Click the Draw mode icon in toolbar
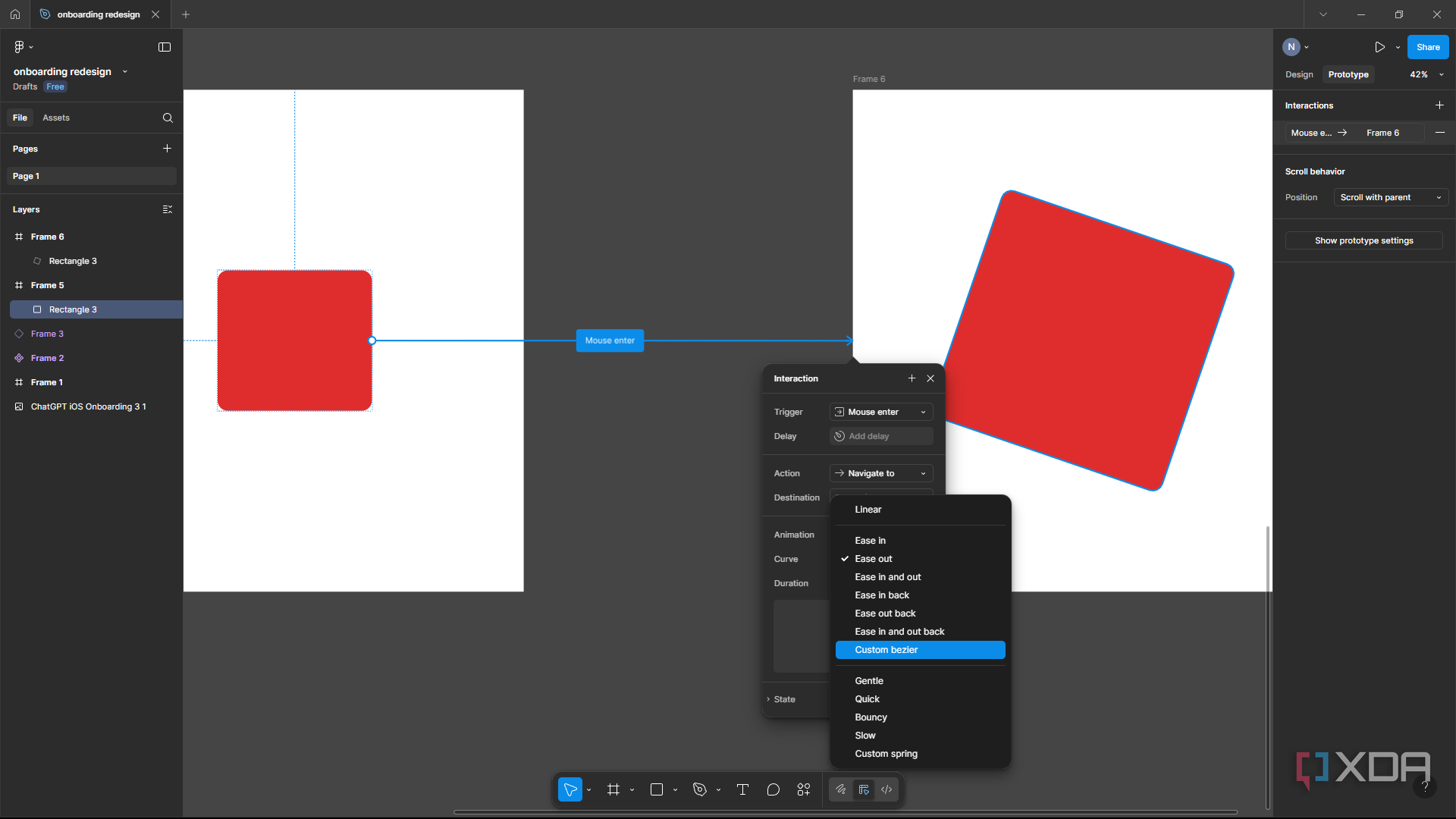Viewport: 1456px width, 819px height. 841,789
